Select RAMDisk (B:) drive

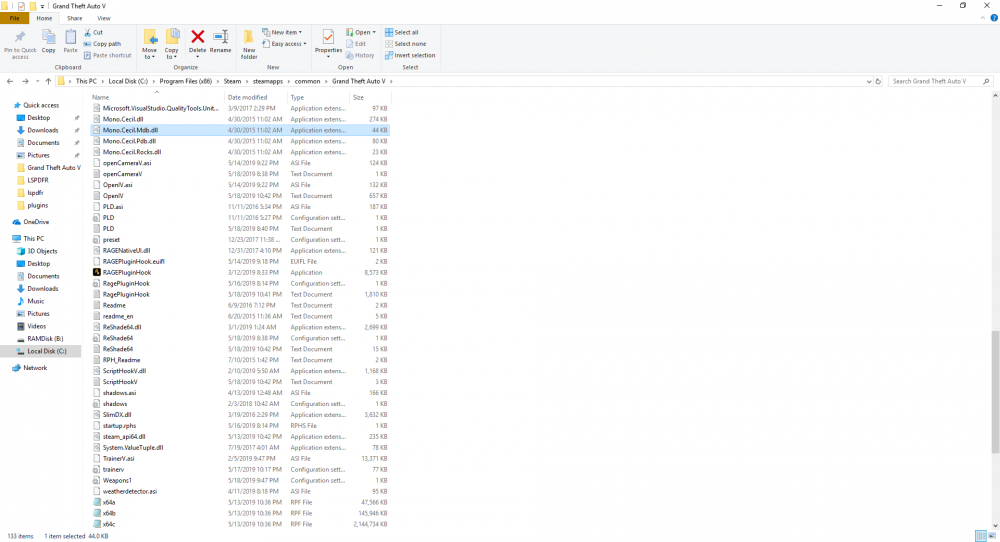click(x=45, y=339)
